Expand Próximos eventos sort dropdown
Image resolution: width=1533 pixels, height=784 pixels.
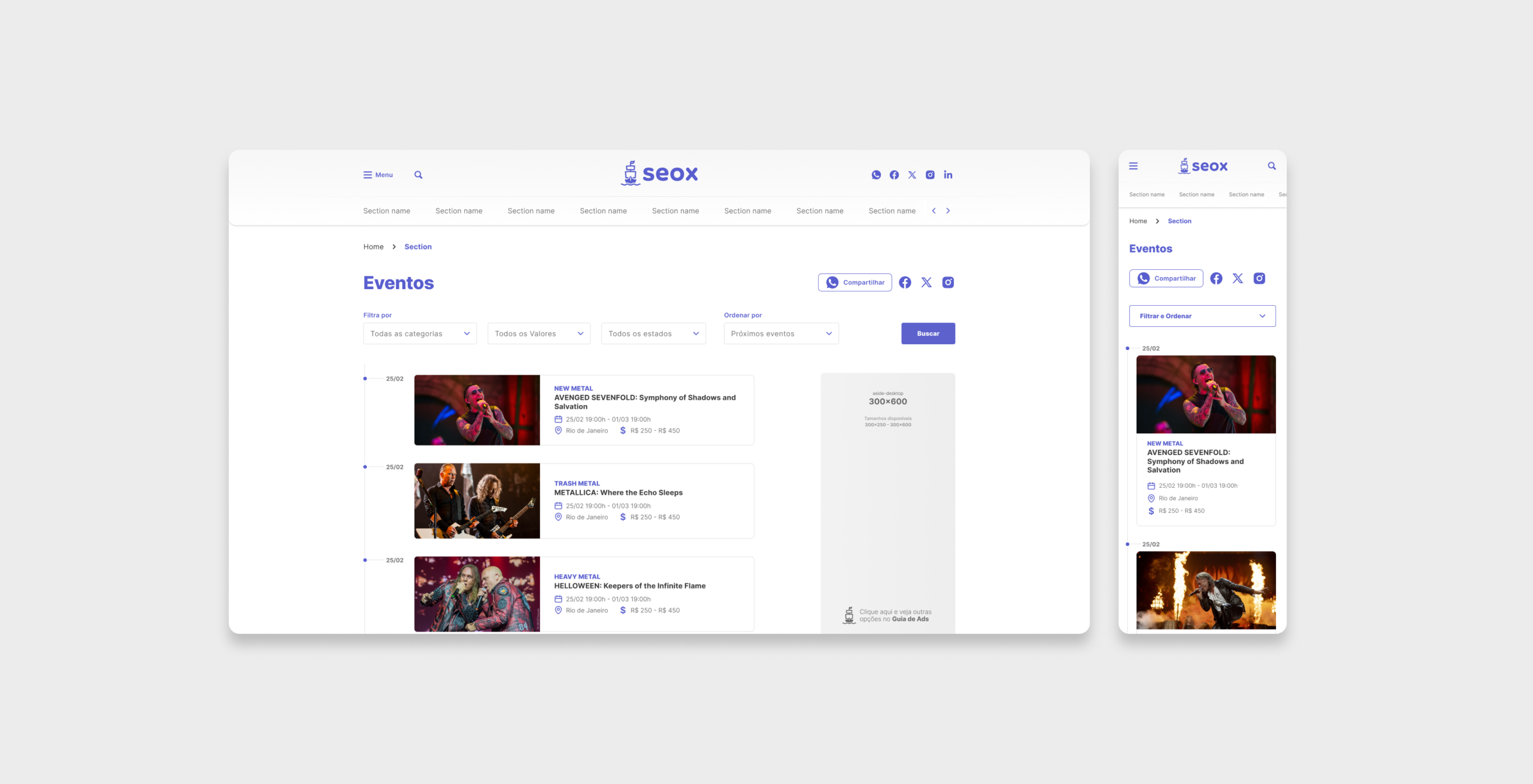pyautogui.click(x=781, y=333)
